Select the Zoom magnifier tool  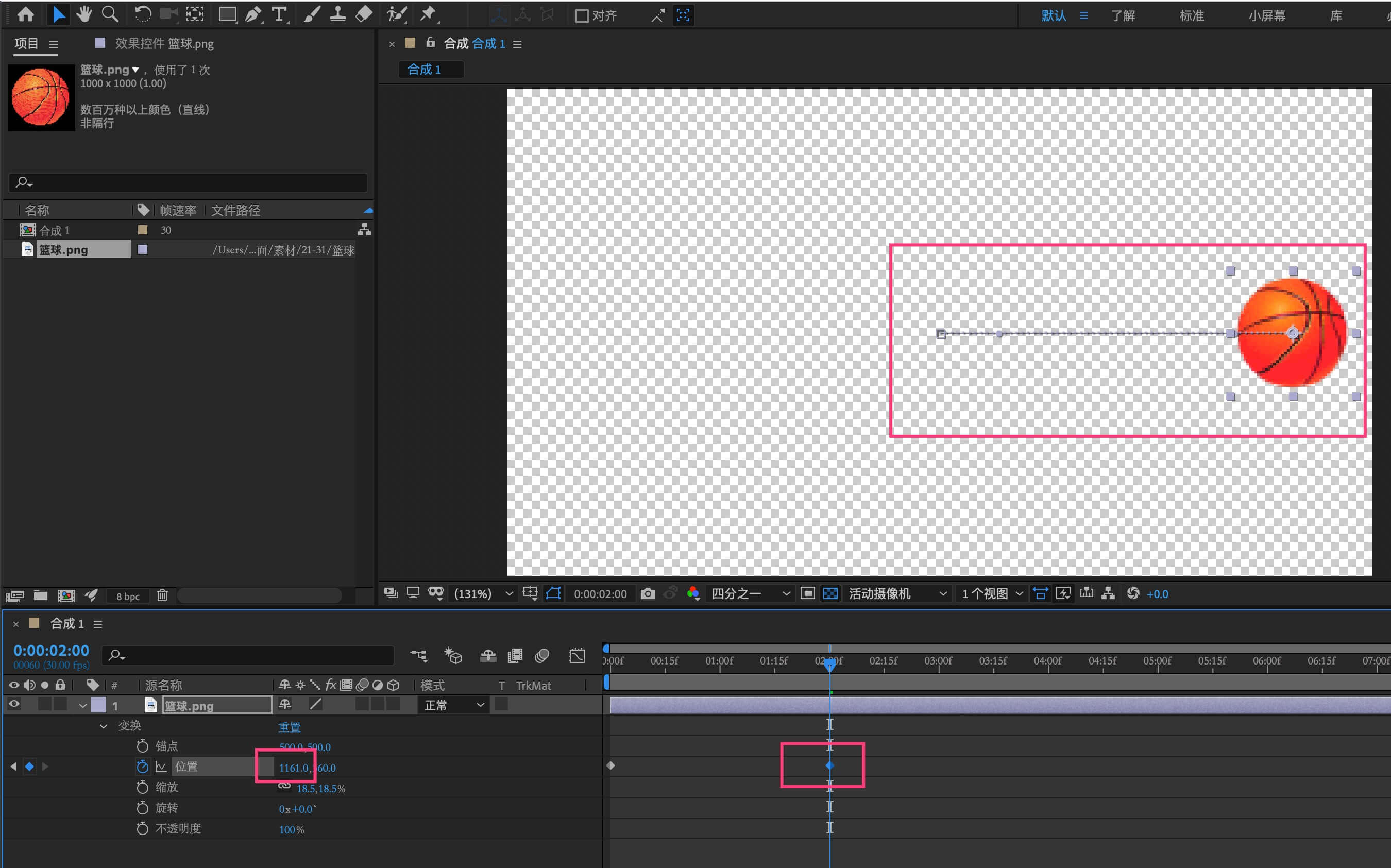109,14
